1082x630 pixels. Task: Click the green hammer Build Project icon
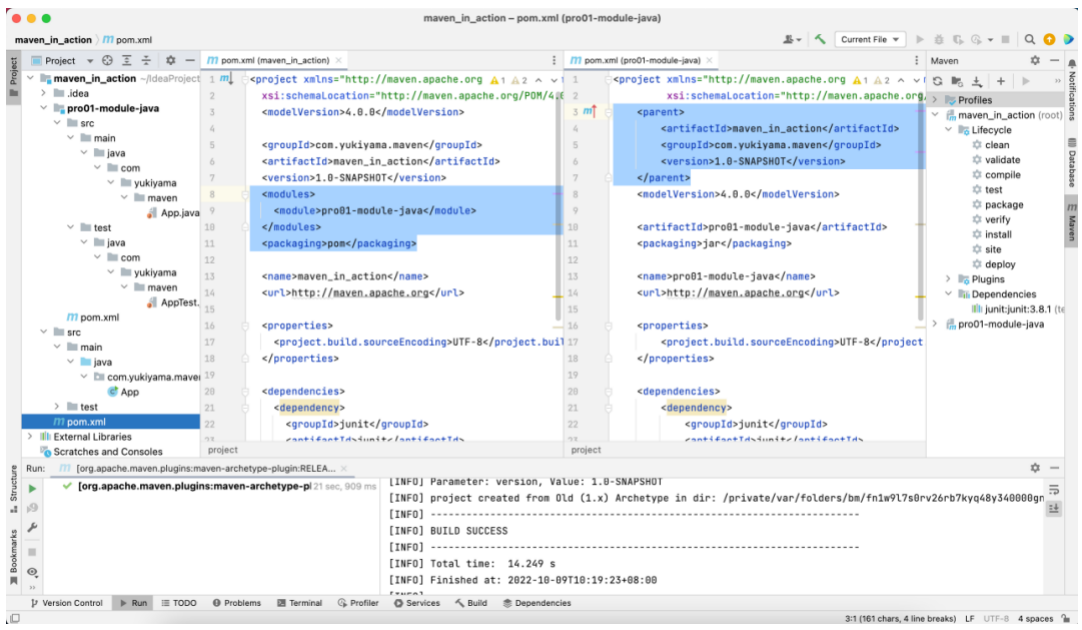[820, 39]
